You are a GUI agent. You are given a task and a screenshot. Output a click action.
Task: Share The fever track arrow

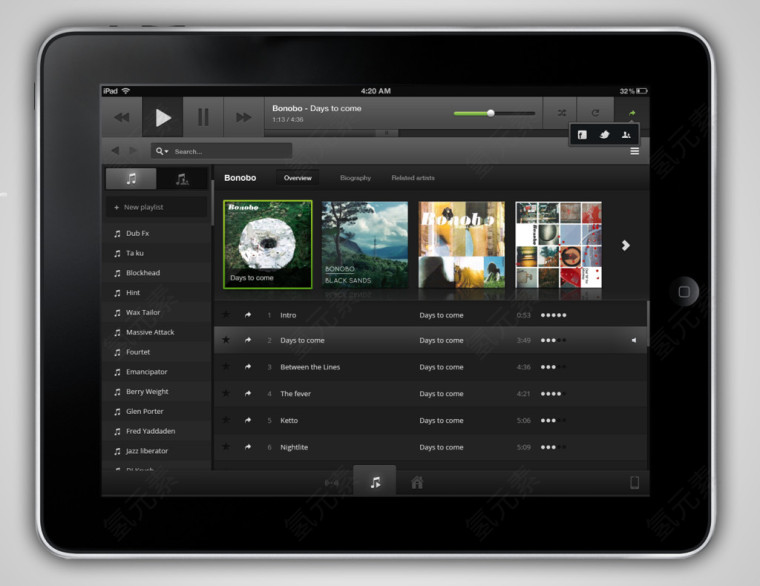[248, 394]
